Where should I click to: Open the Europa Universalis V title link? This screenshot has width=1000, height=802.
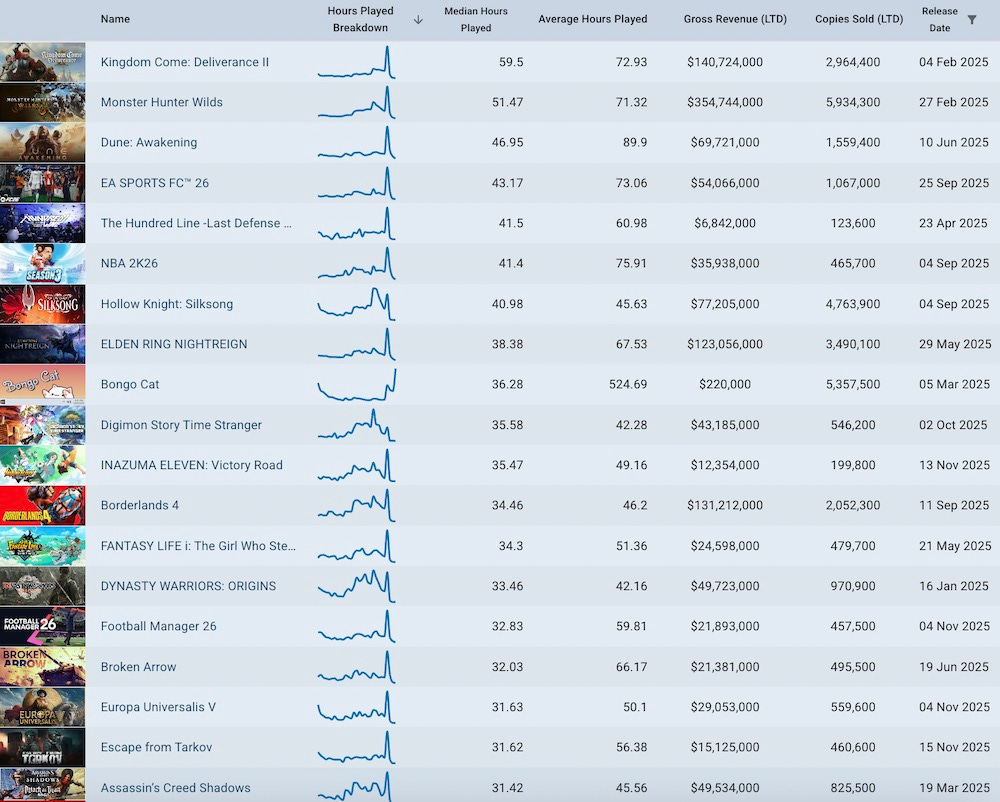click(158, 707)
